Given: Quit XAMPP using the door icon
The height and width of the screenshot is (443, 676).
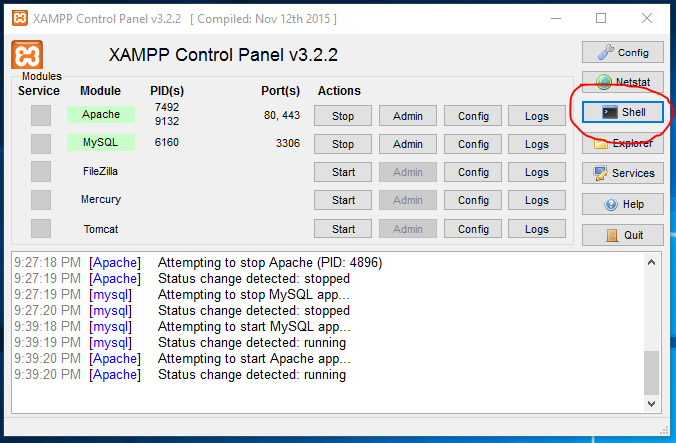Looking at the screenshot, I should click(x=623, y=235).
